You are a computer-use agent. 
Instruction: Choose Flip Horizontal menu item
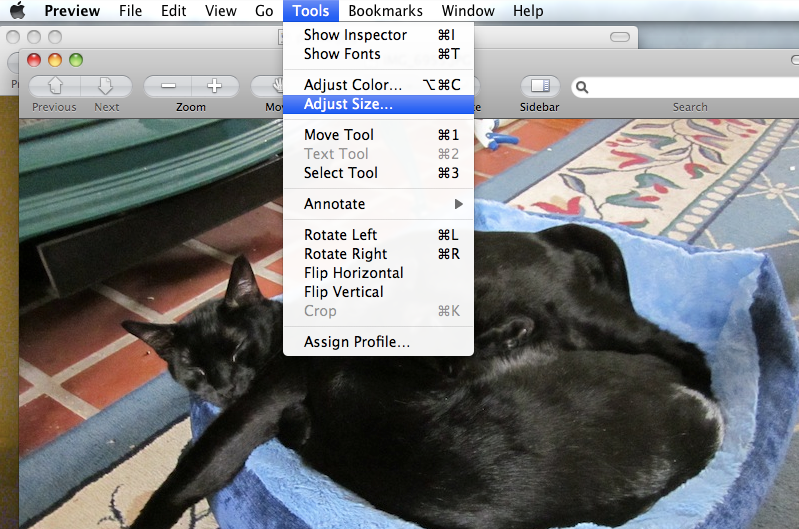click(379, 273)
